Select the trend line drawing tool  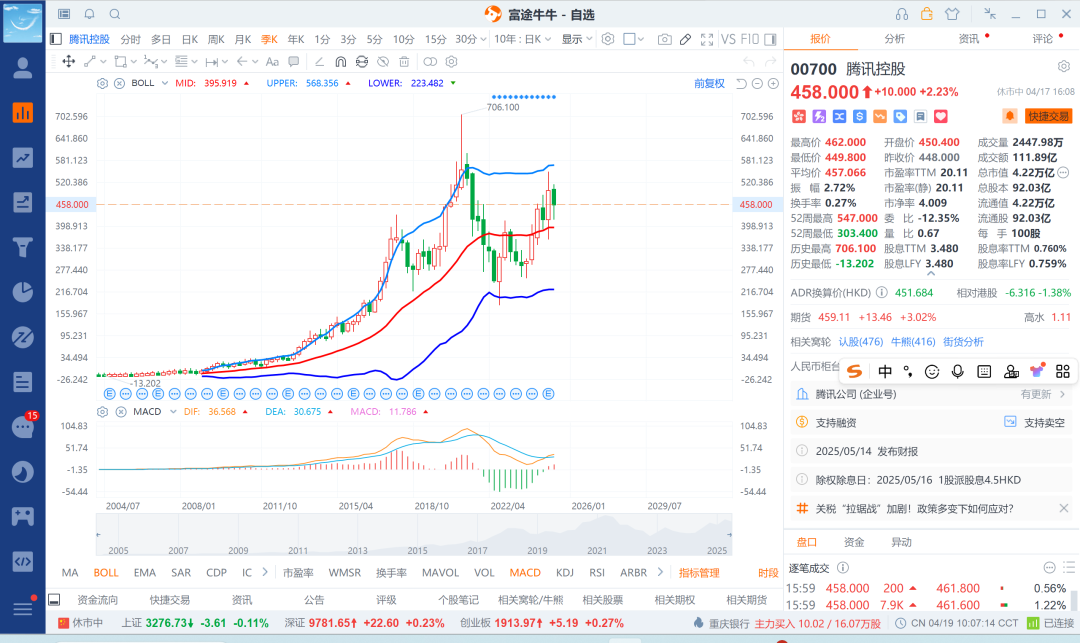pyautogui.click(x=90, y=61)
